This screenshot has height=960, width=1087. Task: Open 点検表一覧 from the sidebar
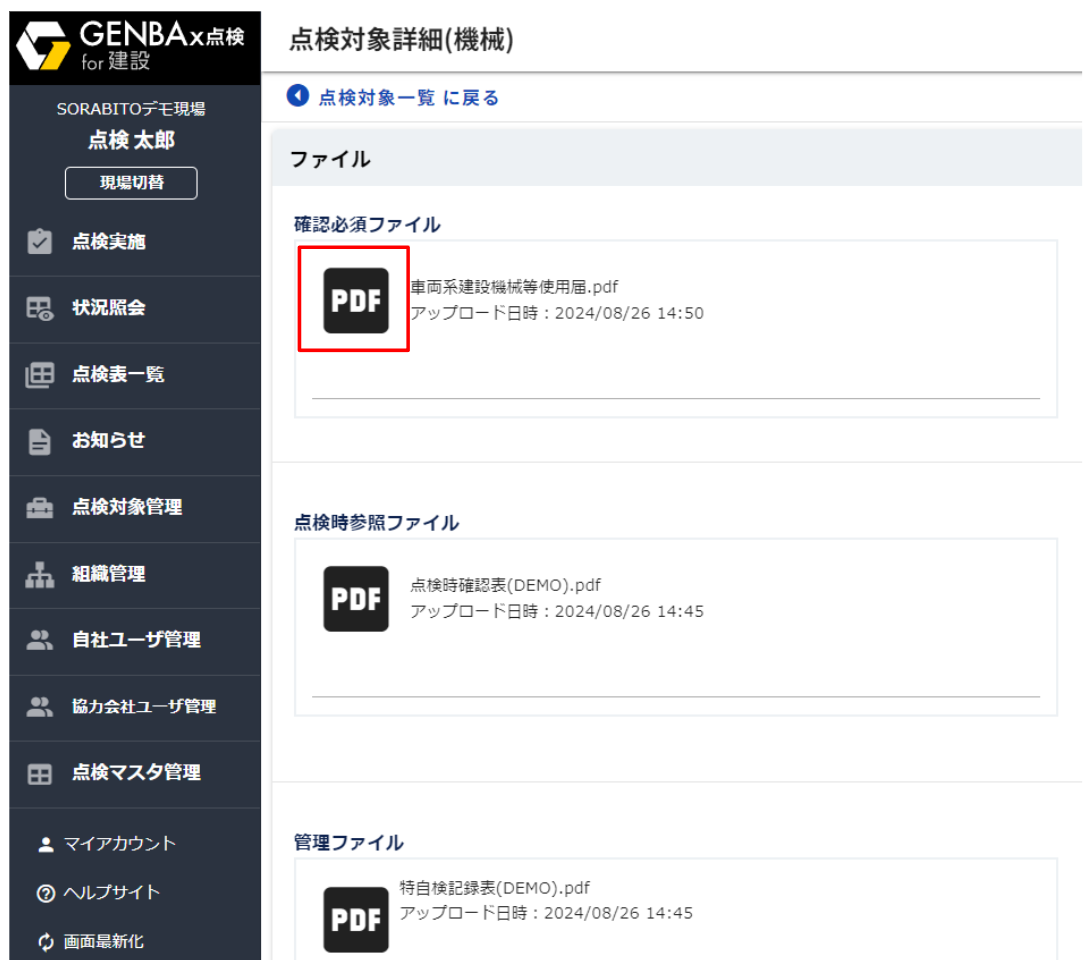(x=118, y=375)
